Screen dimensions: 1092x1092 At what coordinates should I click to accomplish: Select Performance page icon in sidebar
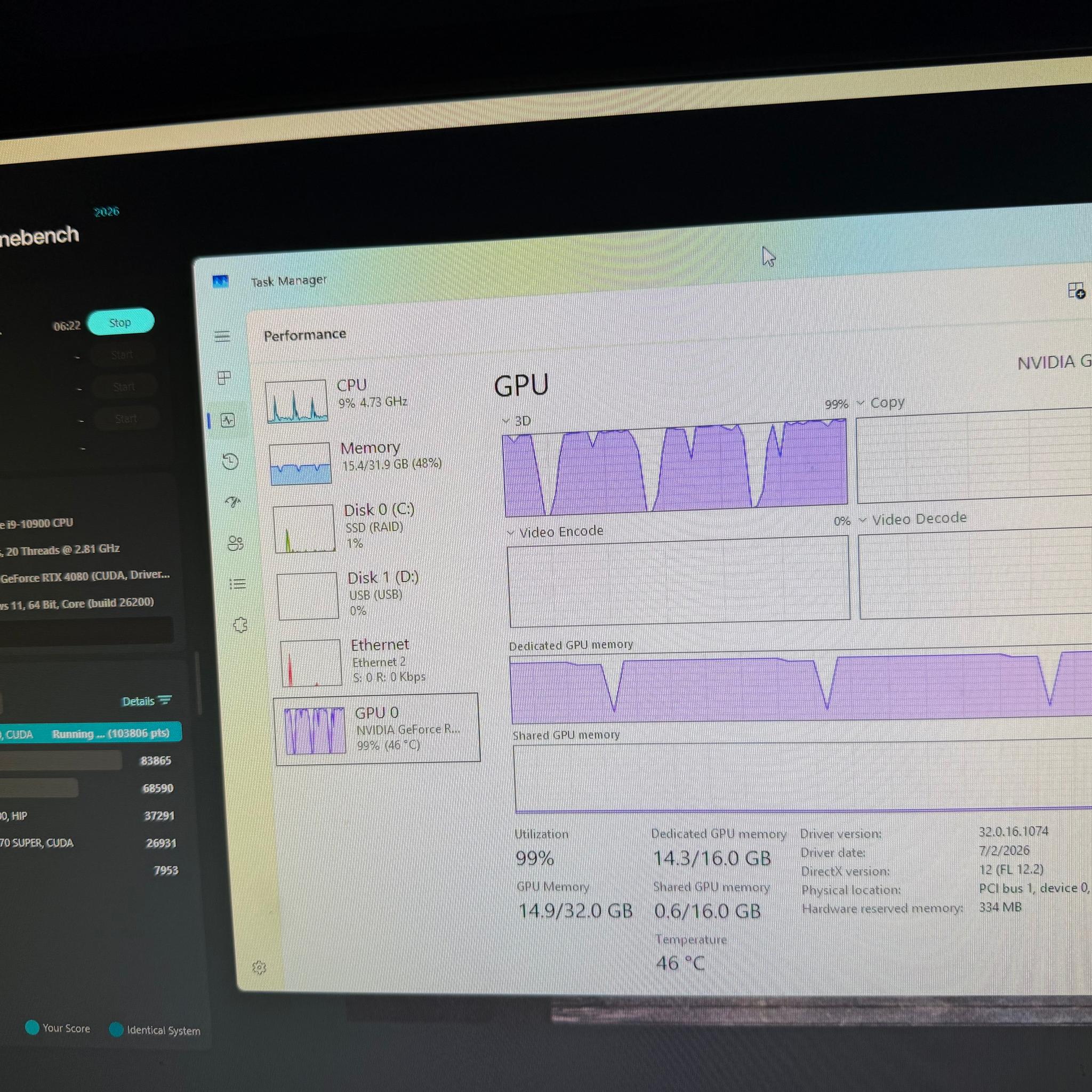[228, 420]
